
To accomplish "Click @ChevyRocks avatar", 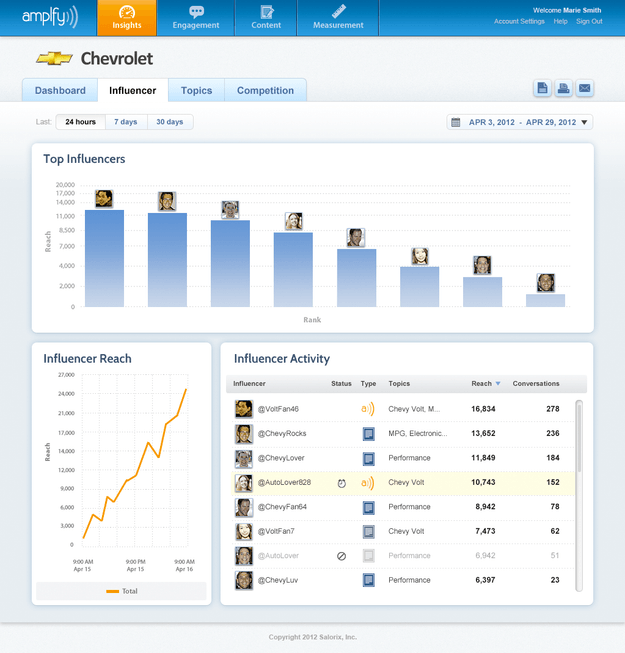I will click(x=244, y=434).
